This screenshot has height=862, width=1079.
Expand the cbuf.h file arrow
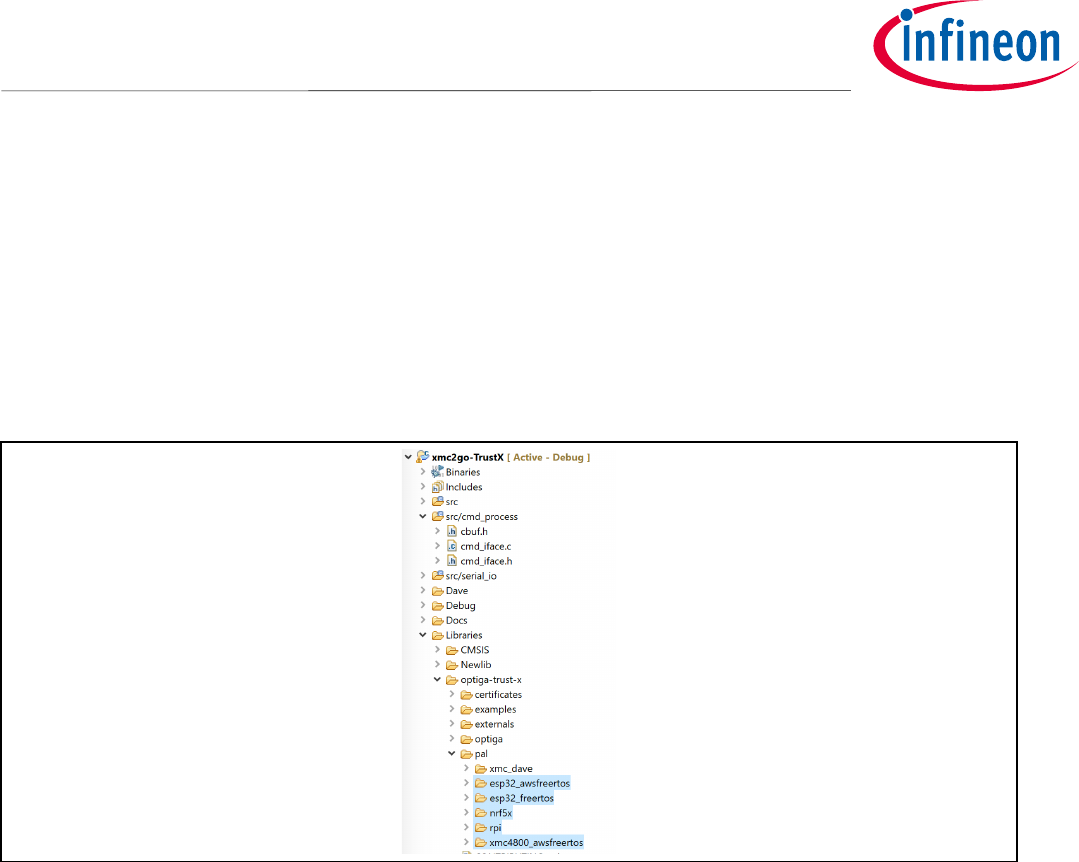point(437,531)
